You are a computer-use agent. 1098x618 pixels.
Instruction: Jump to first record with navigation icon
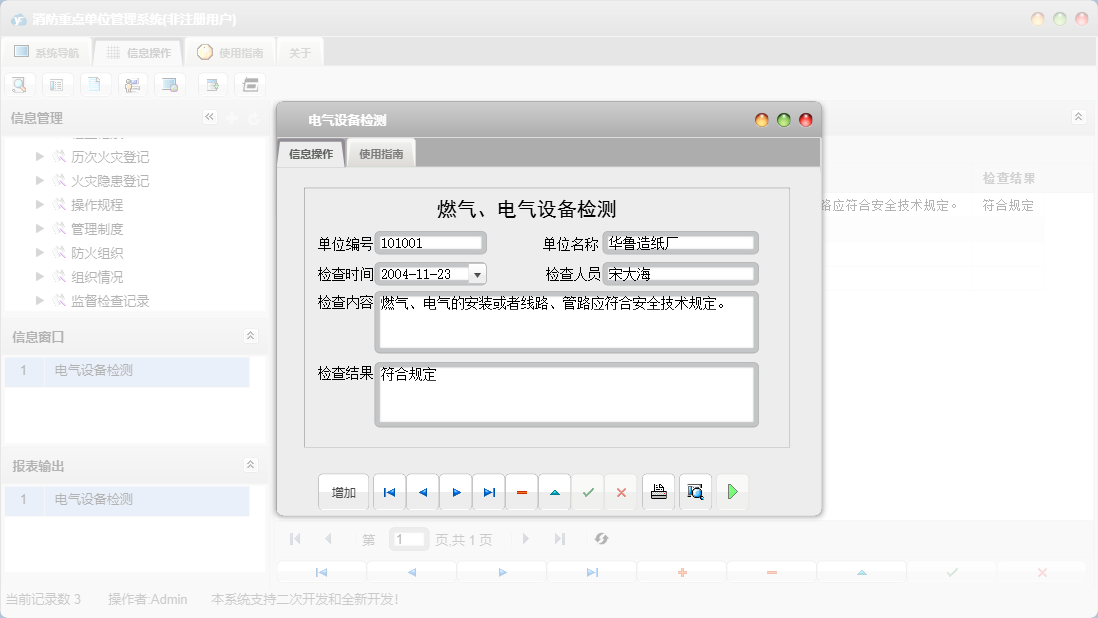coord(389,491)
